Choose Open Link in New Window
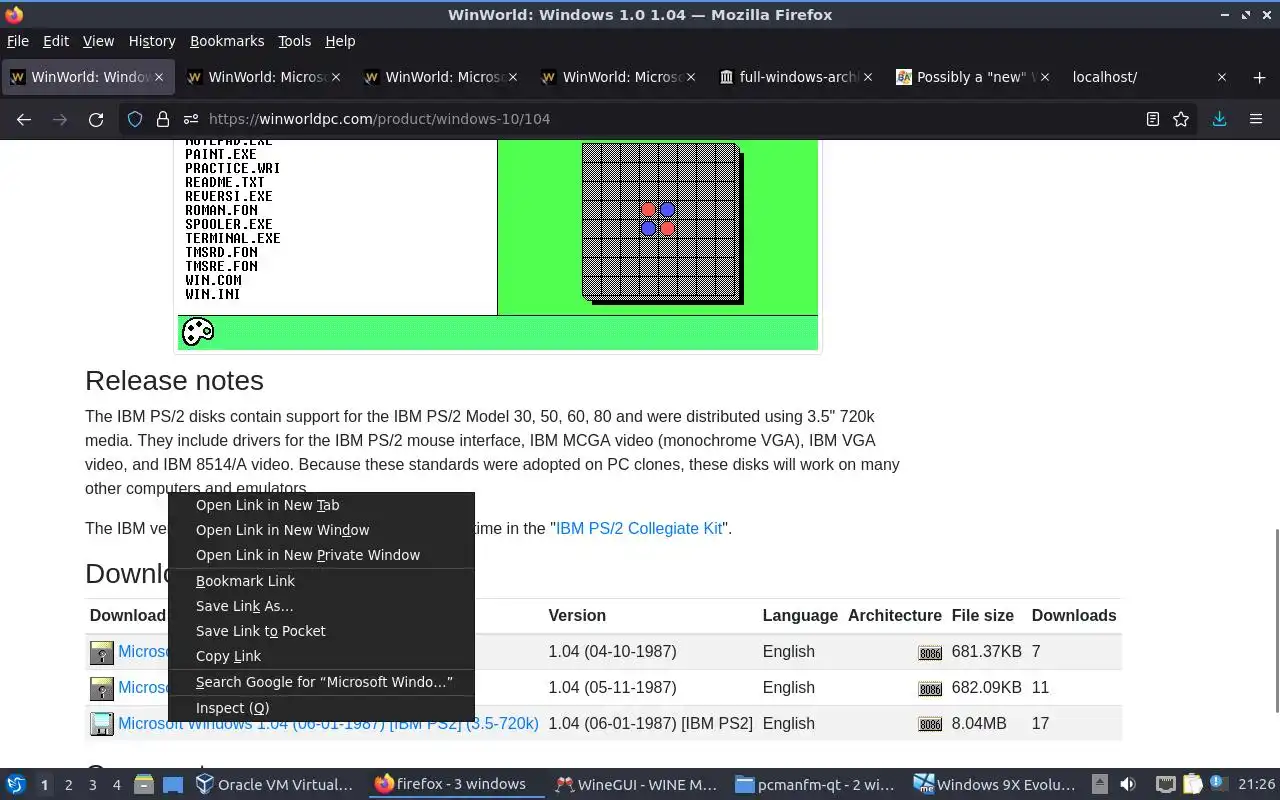The width and height of the screenshot is (1280, 800). (x=321, y=530)
